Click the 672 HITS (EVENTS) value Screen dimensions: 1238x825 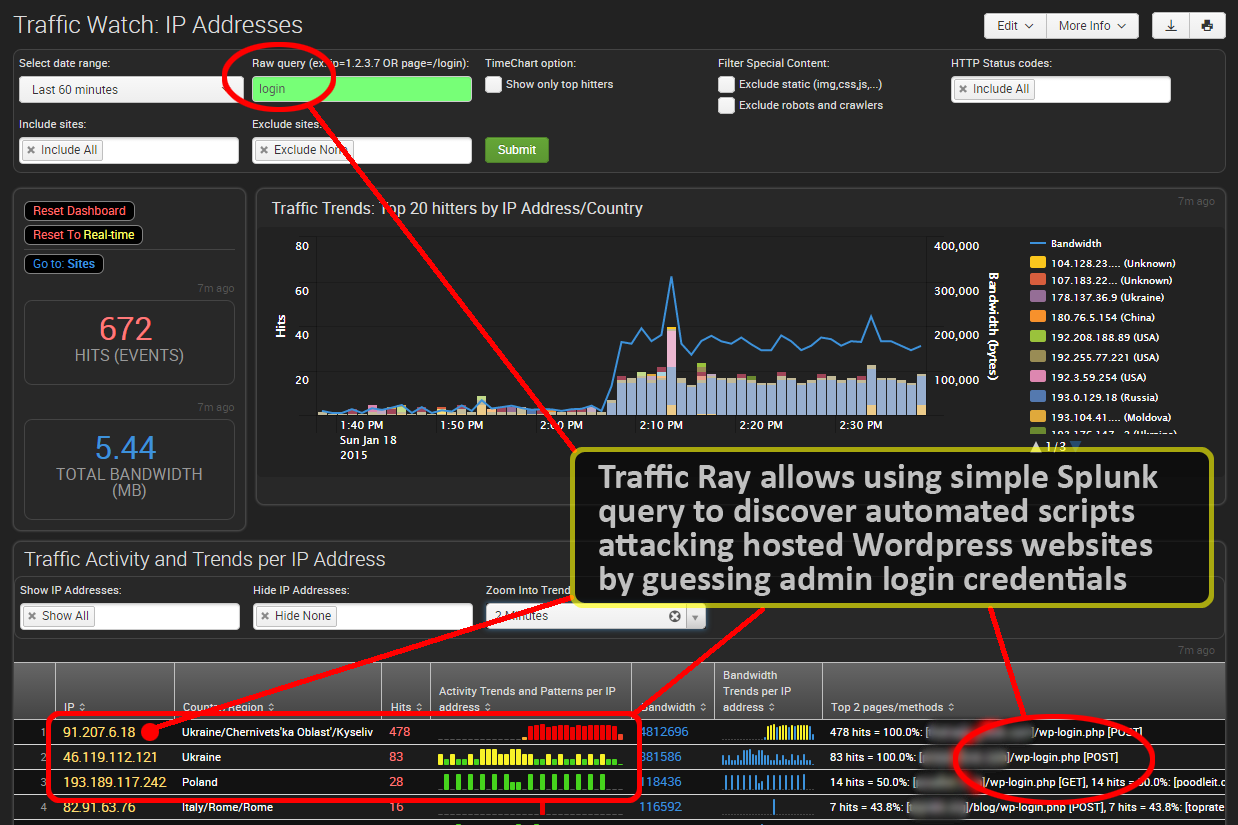tap(126, 329)
